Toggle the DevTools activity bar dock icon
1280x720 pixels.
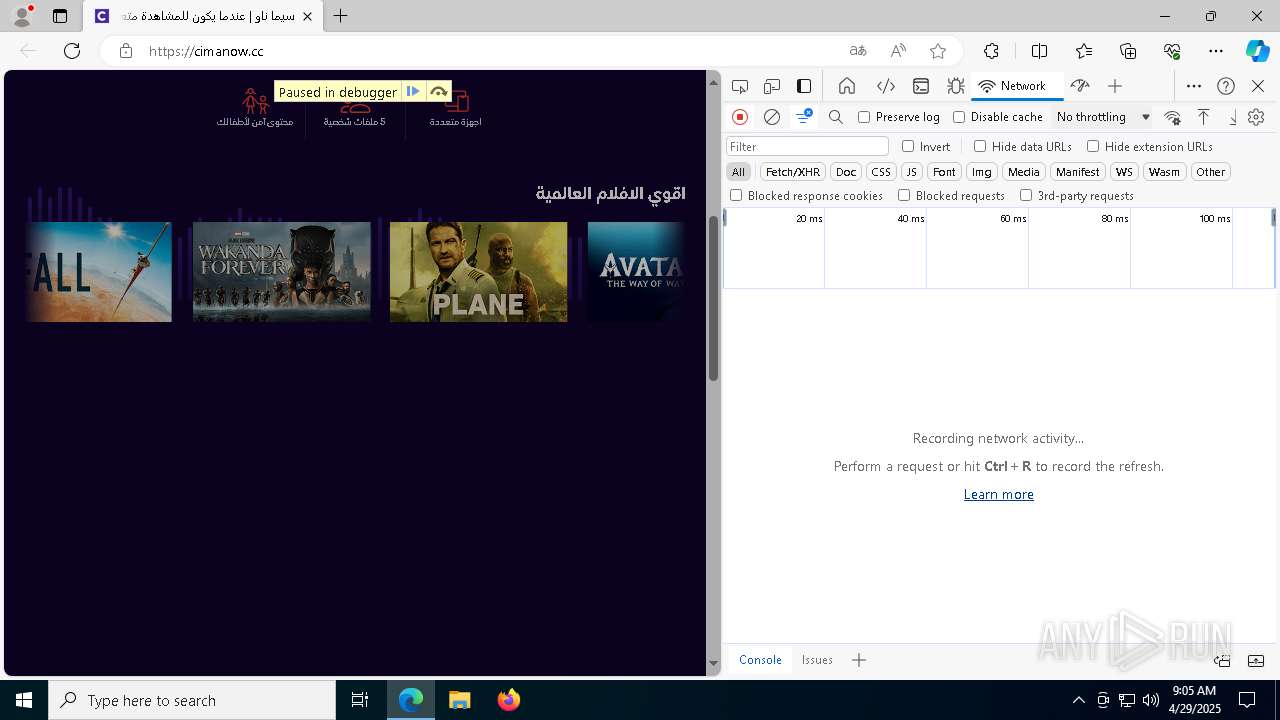[x=804, y=86]
